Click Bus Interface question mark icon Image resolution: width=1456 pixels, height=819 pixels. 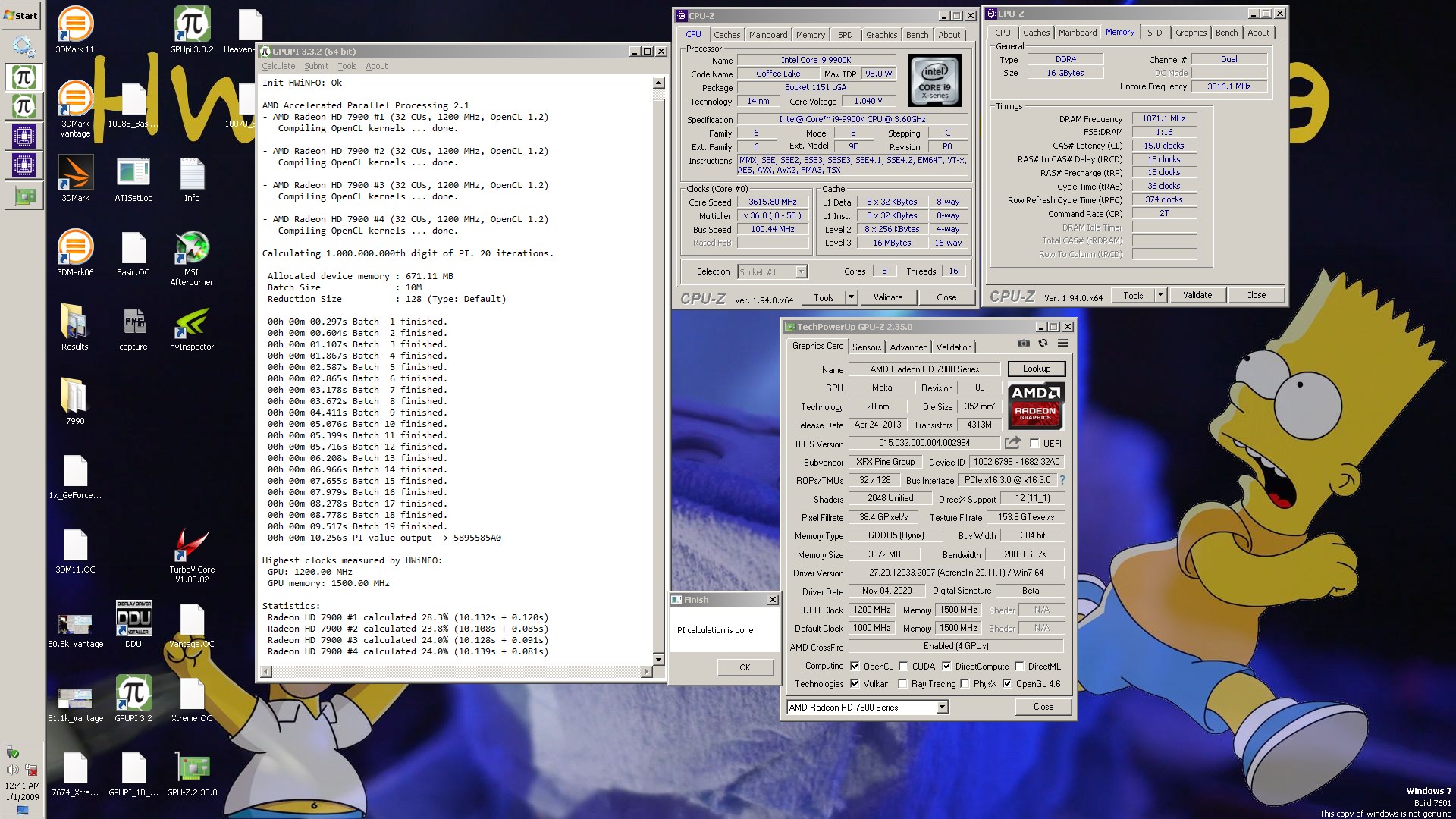pos(1062,480)
